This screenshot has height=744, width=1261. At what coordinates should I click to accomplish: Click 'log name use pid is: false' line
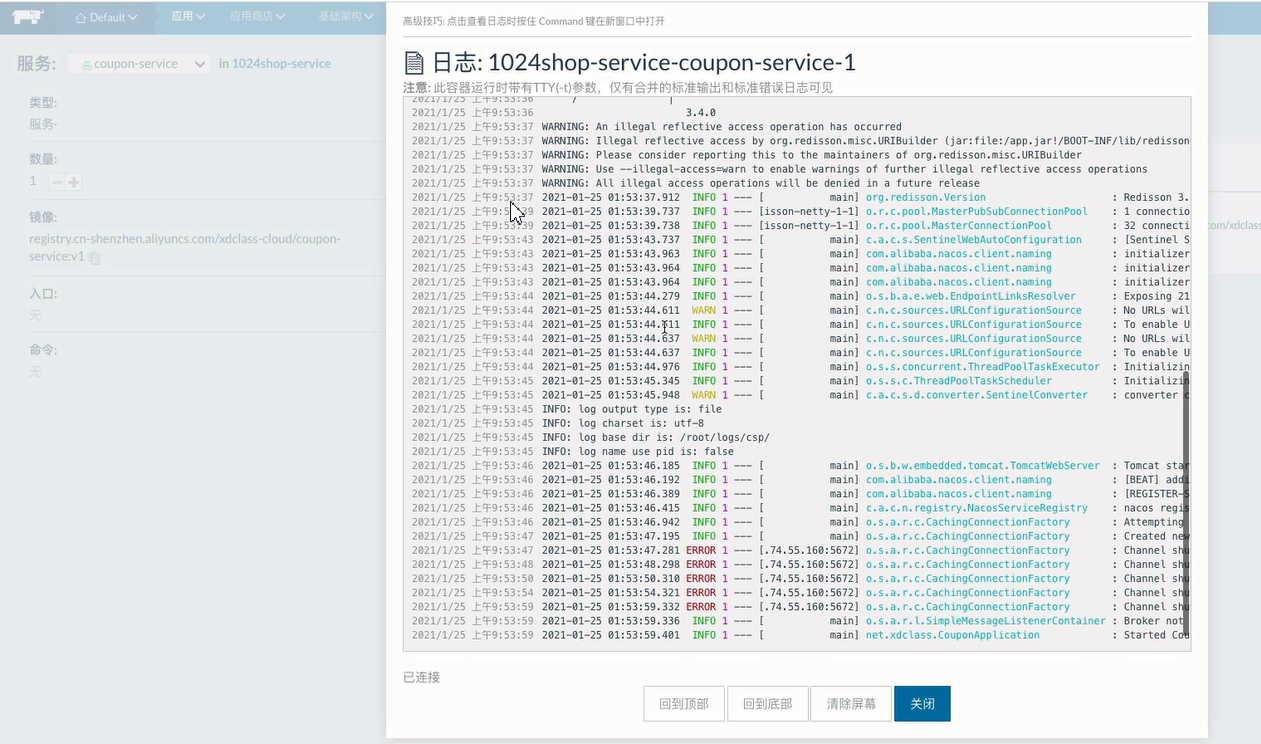tap(637, 452)
